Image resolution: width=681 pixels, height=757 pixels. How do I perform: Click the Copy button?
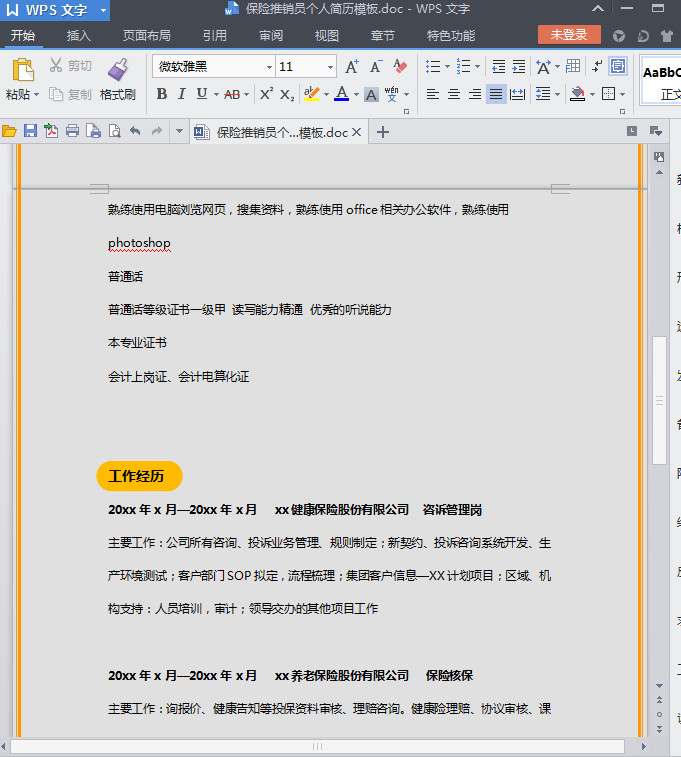(70, 94)
